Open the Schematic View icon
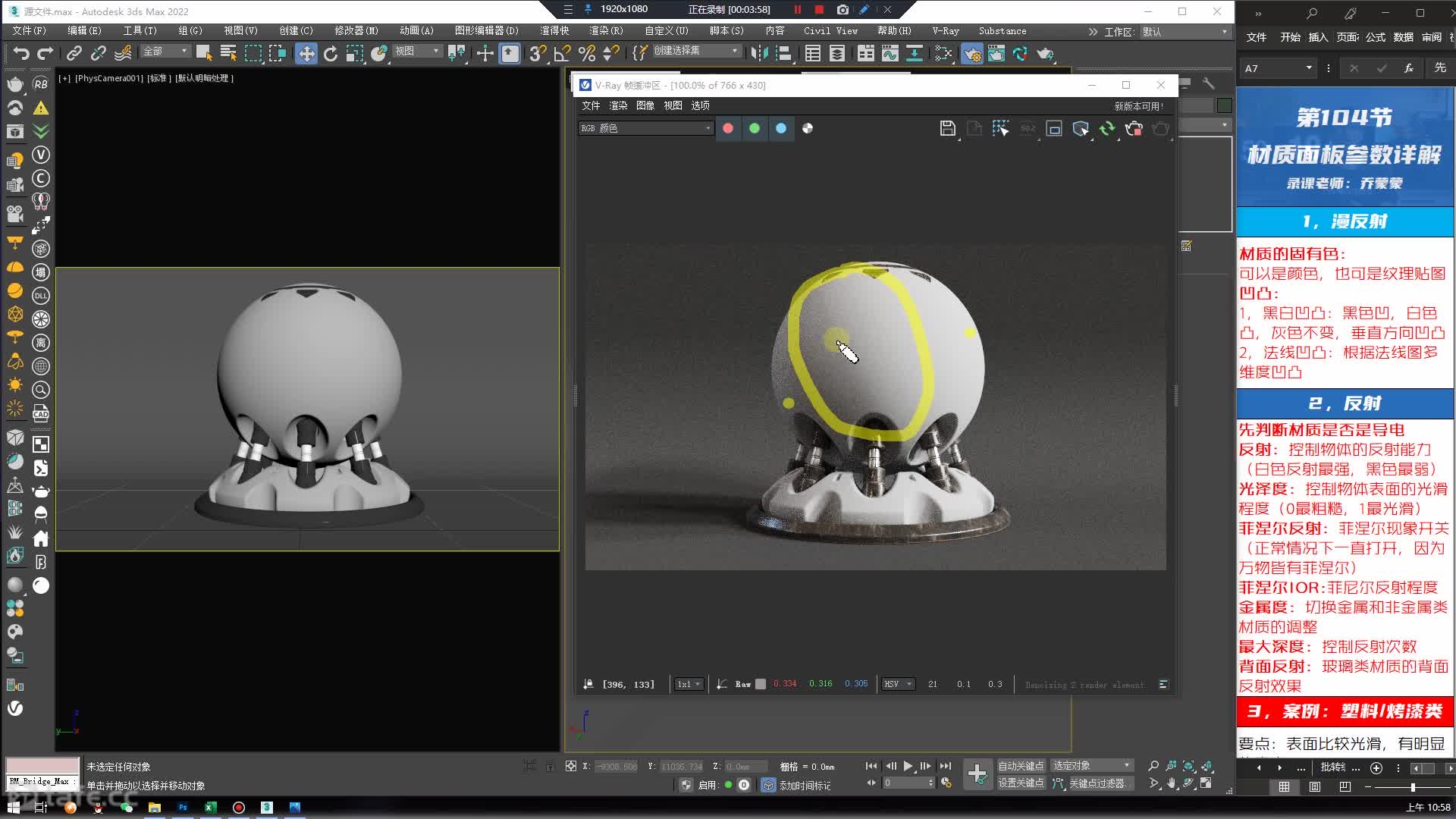Screen dimensions: 1456x819 click(x=915, y=53)
